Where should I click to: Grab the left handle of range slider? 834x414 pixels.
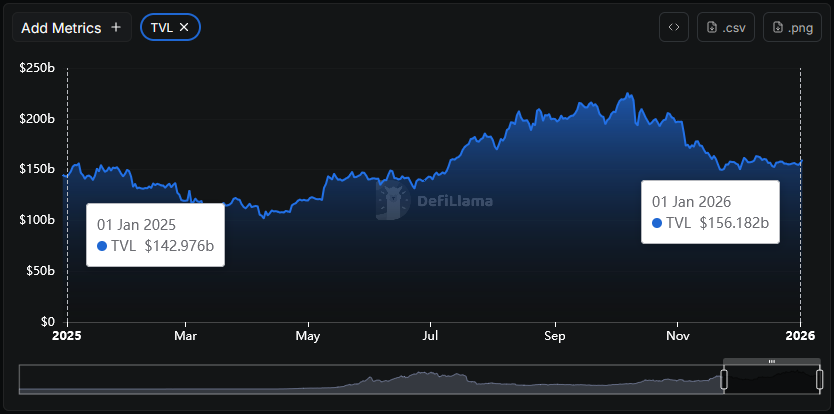[x=724, y=380]
